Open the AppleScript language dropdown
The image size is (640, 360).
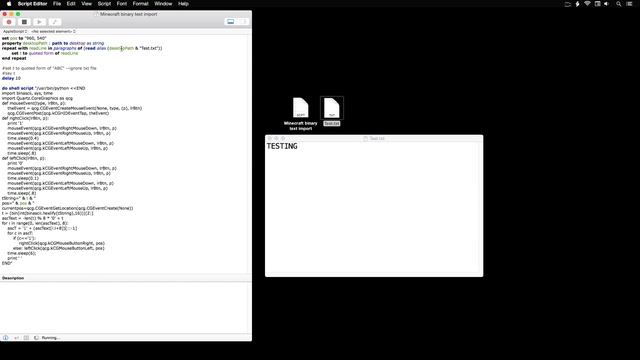(x=15, y=31)
